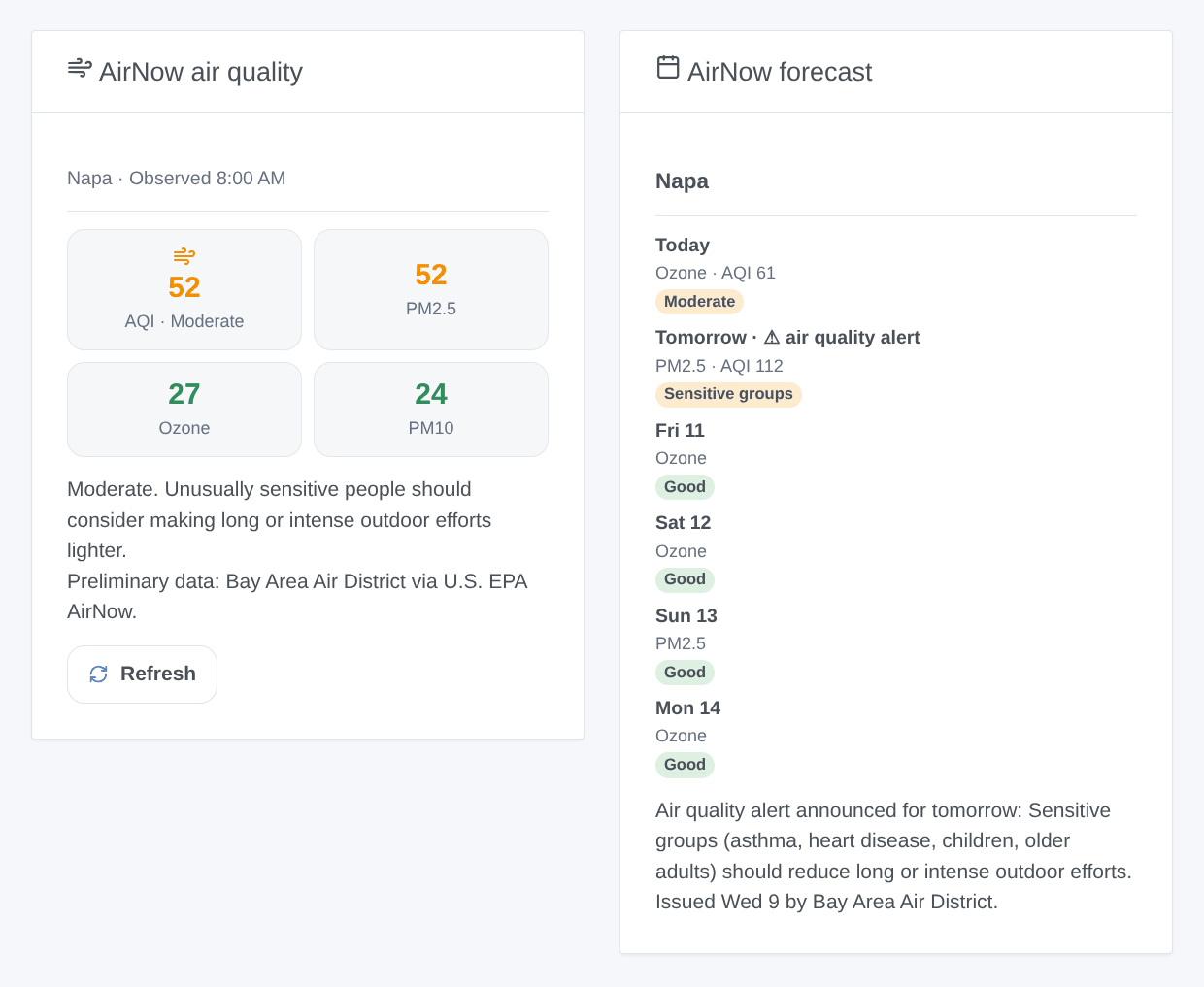Screen dimensions: 1204x987
Task: Click the Good badge under Fri 11
Action: click(685, 487)
